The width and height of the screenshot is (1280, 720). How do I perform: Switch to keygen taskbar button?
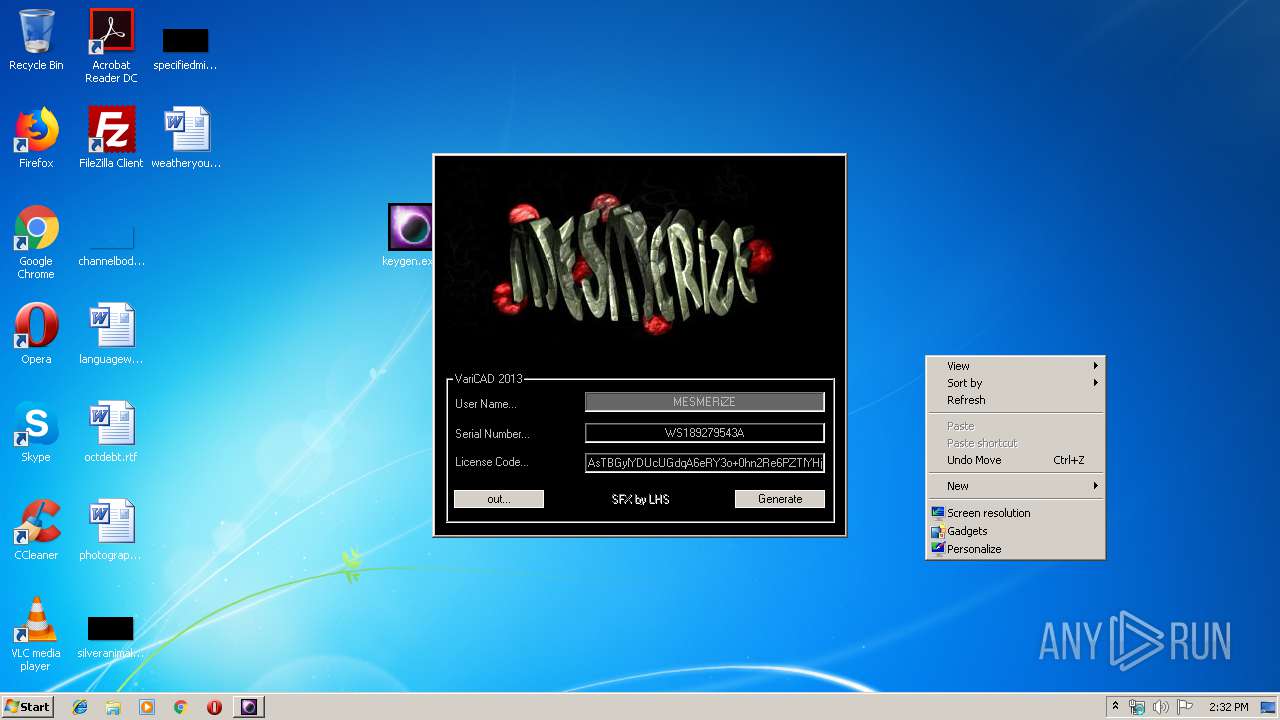coord(249,707)
